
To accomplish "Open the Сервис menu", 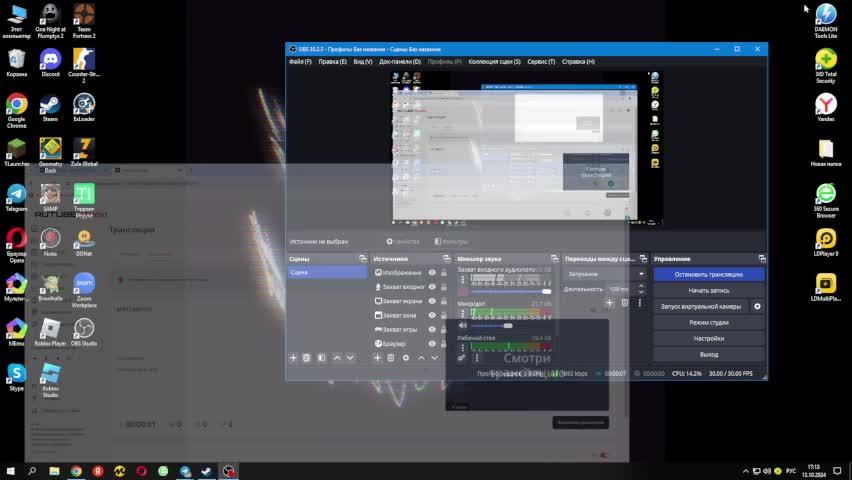I will (x=541, y=62).
